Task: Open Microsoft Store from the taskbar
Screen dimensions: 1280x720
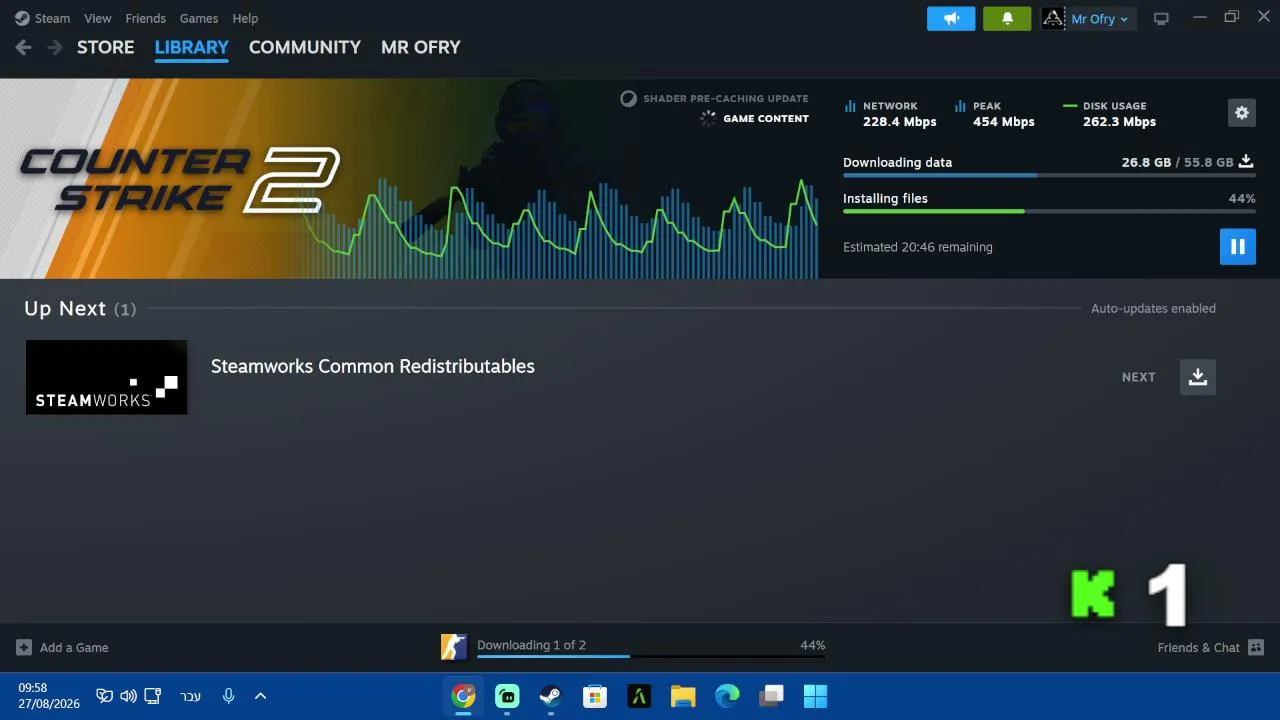Action: point(595,696)
